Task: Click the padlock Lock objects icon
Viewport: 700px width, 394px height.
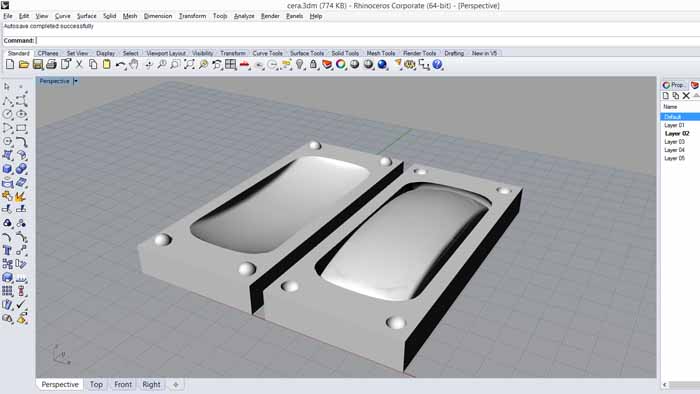Action: pos(313,65)
